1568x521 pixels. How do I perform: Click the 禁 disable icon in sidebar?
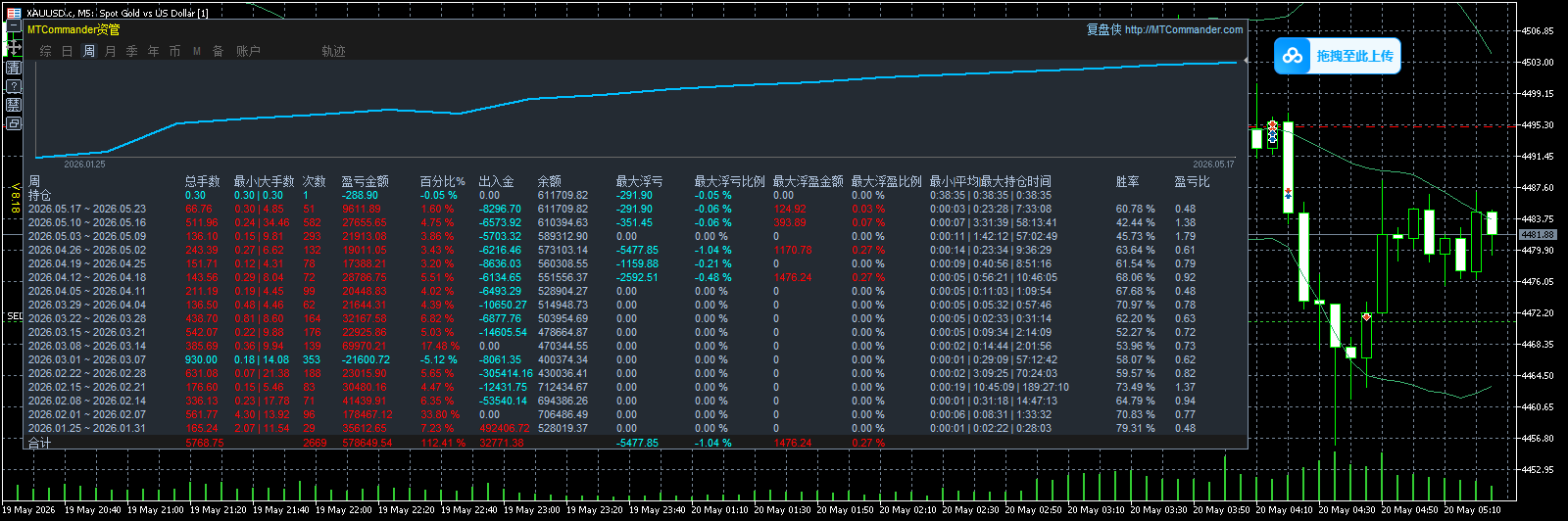(14, 105)
